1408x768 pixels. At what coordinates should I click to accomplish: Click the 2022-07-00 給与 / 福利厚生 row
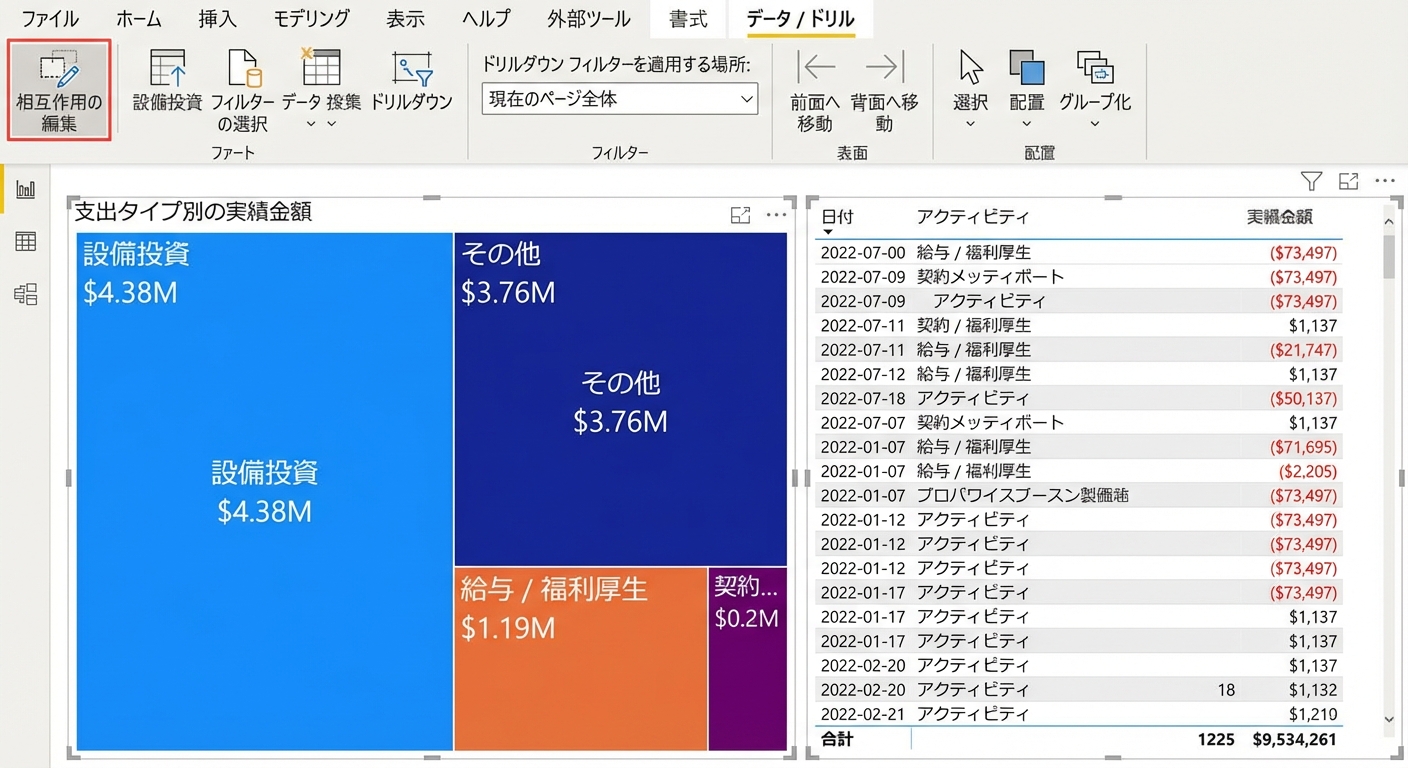[x=1078, y=252]
